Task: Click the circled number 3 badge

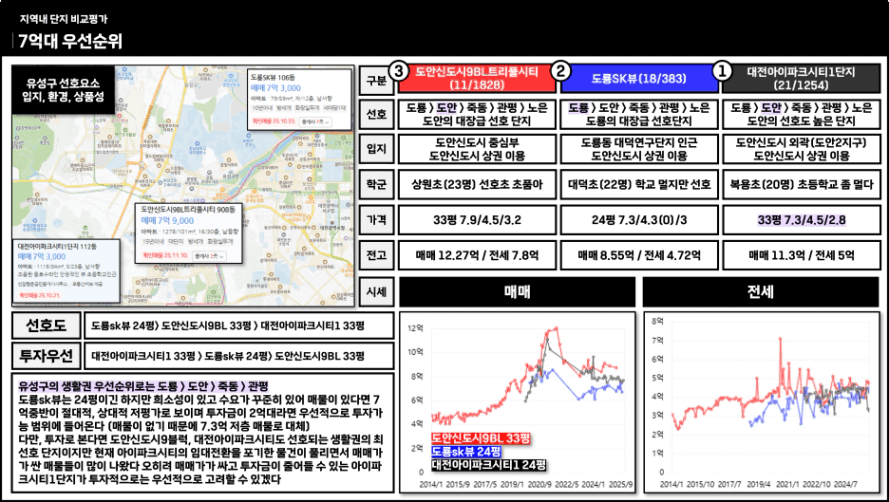Action: (x=399, y=71)
